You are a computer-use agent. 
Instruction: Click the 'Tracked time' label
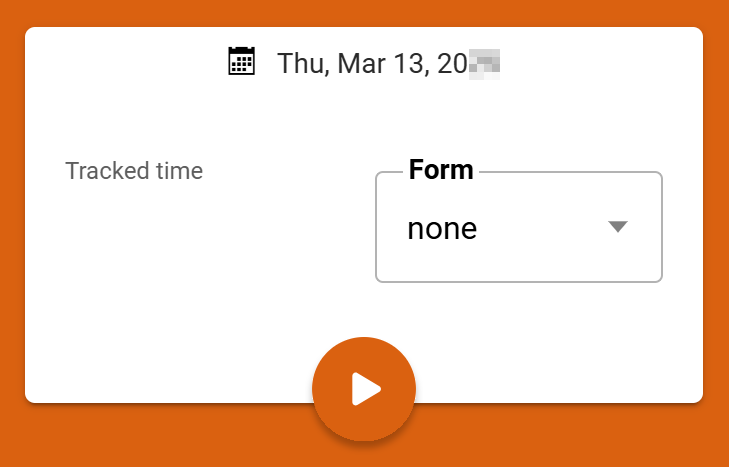pyautogui.click(x=134, y=171)
